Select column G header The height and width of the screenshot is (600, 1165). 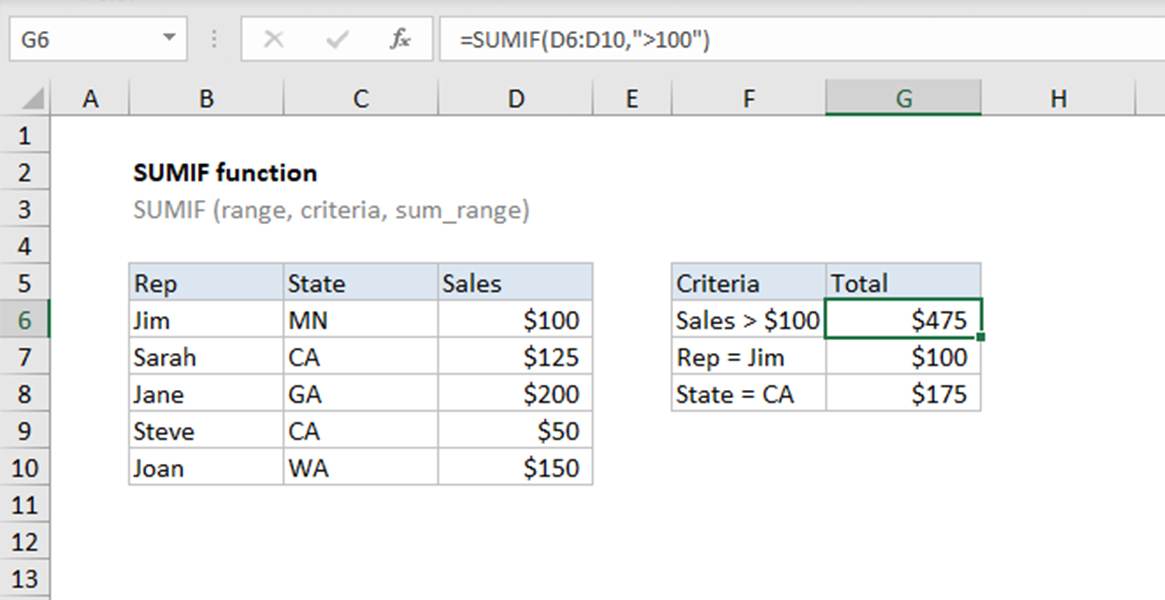point(903,98)
